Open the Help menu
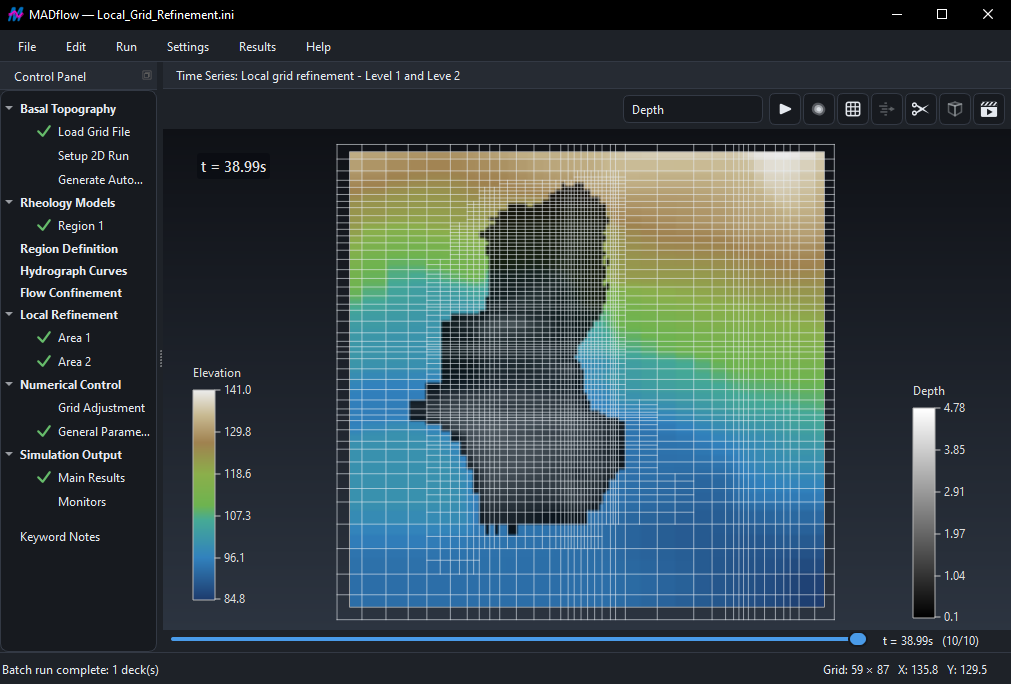The width and height of the screenshot is (1011, 684). tap(318, 46)
